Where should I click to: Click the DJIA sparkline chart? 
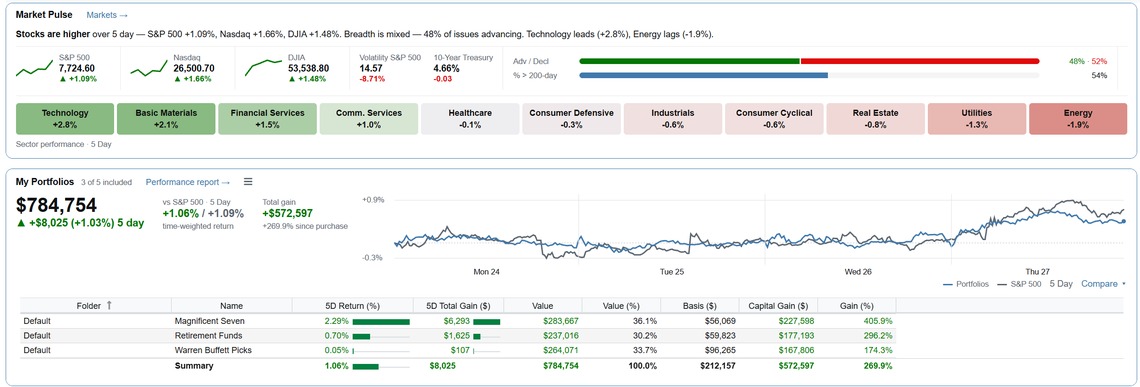(263, 68)
